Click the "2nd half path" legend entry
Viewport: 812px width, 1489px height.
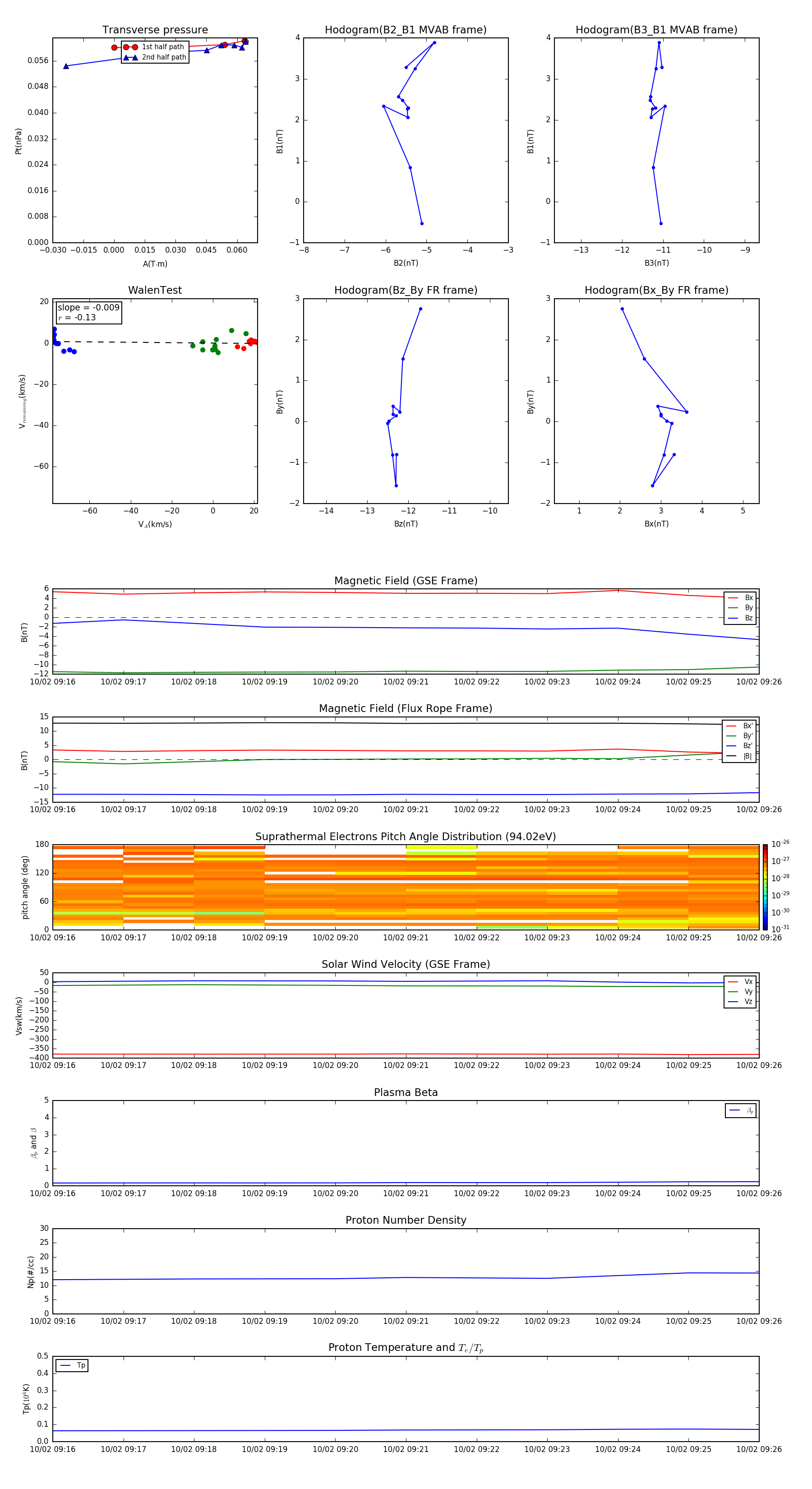(155, 57)
